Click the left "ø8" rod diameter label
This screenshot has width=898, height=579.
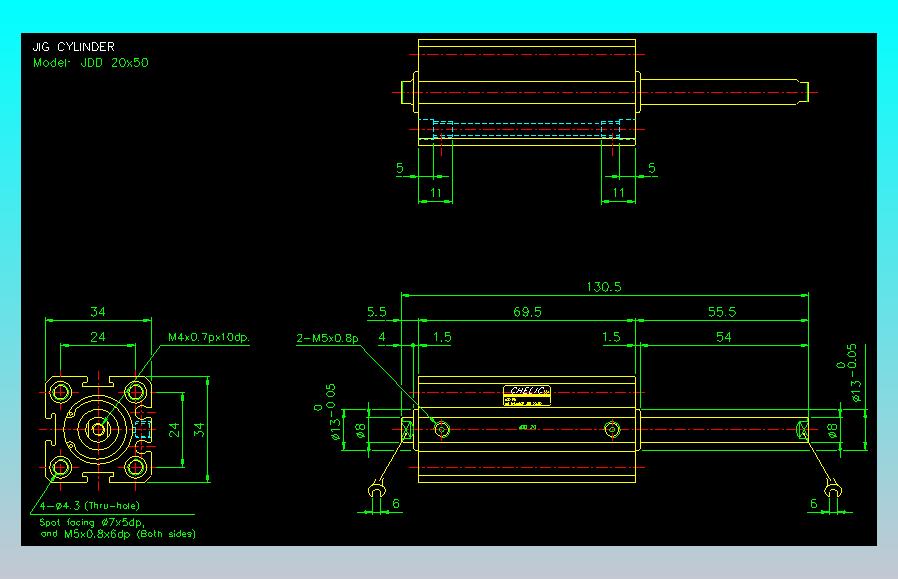360,431
